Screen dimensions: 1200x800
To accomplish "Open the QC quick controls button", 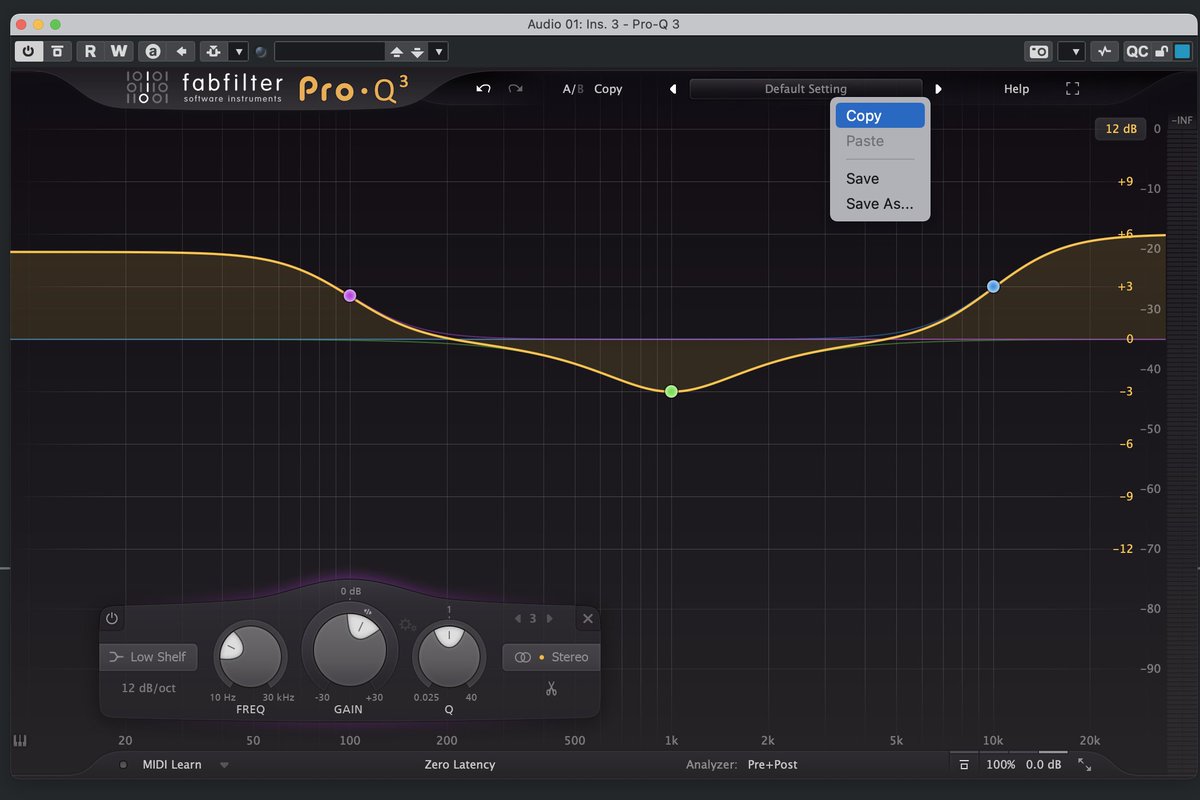I will point(1137,51).
